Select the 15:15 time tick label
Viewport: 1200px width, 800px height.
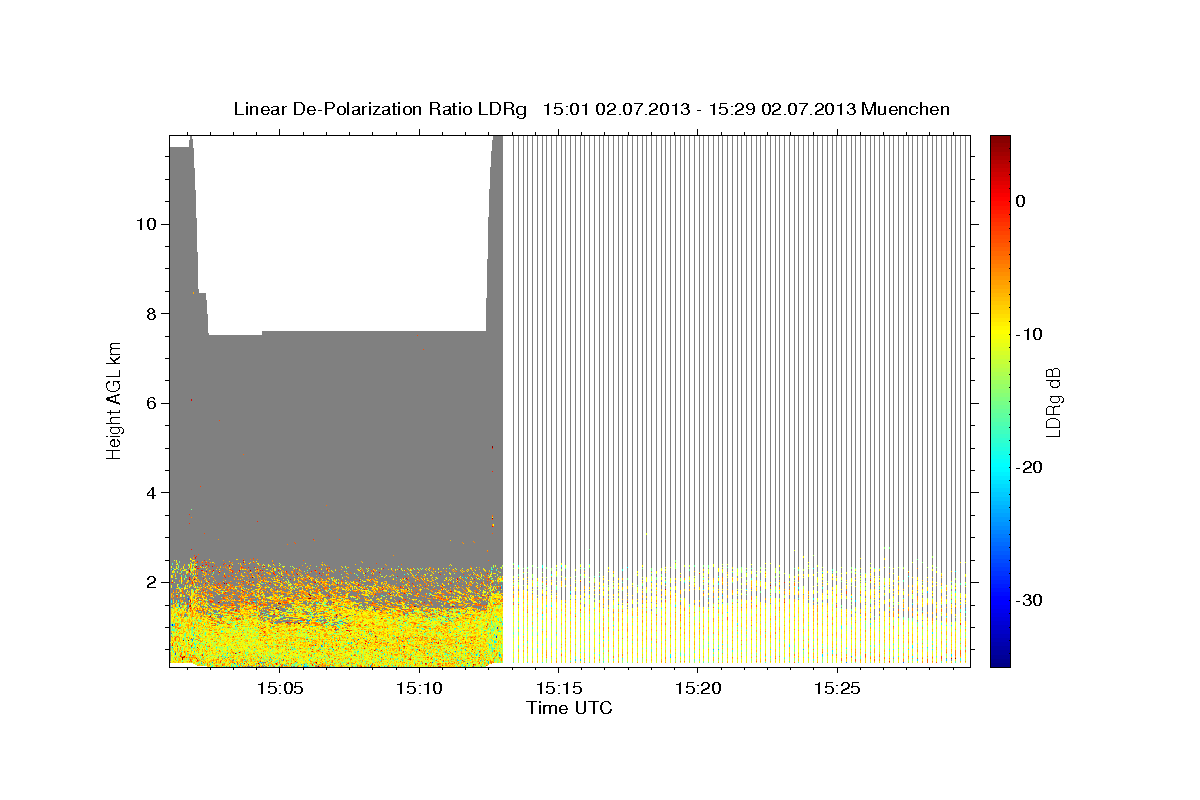[558, 689]
